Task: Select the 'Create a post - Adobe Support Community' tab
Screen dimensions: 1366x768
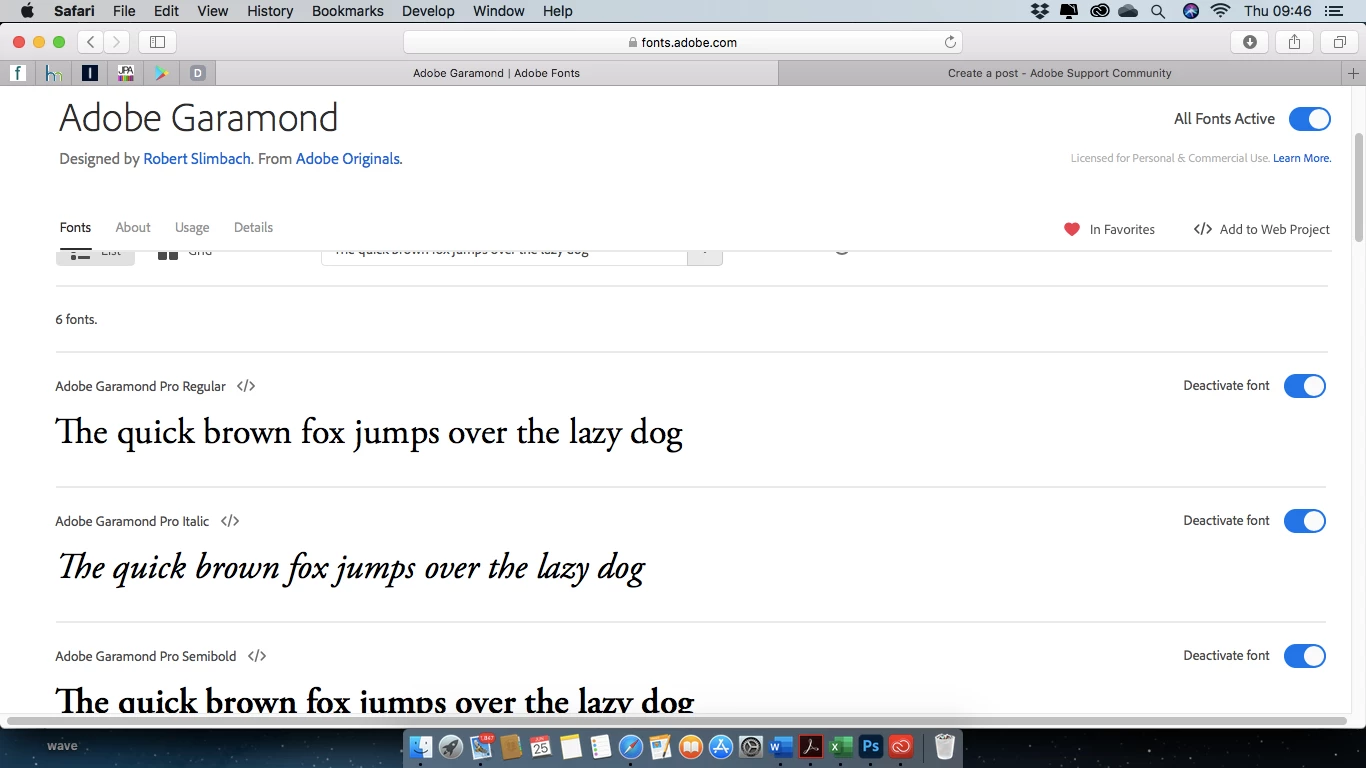Action: [1059, 73]
